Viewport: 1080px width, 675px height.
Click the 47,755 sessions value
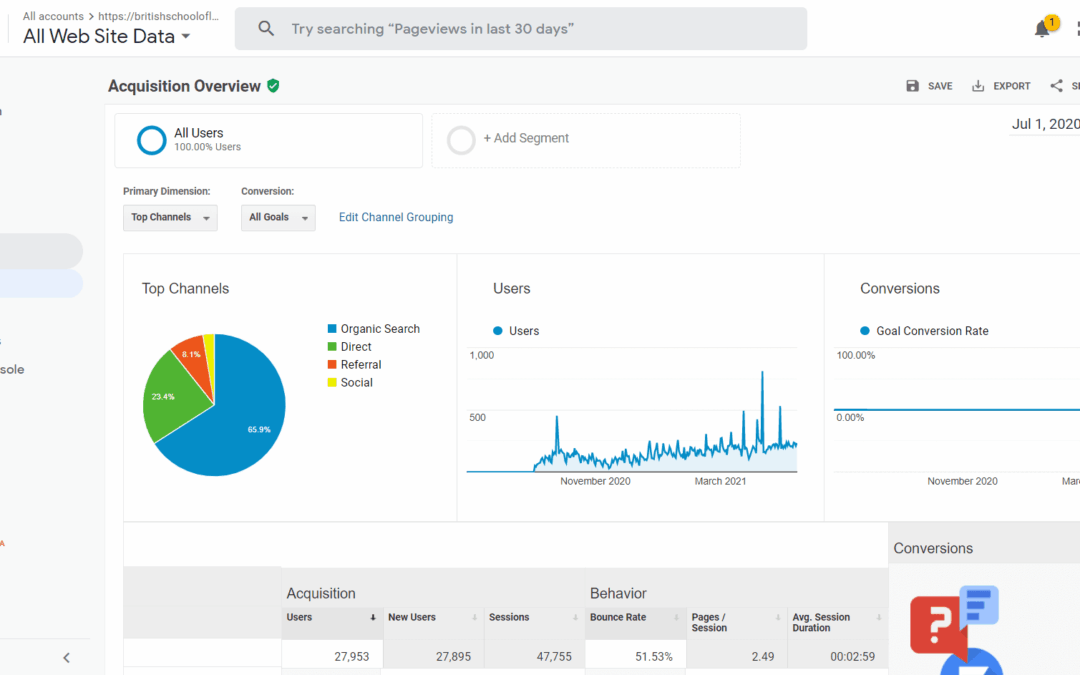(554, 656)
